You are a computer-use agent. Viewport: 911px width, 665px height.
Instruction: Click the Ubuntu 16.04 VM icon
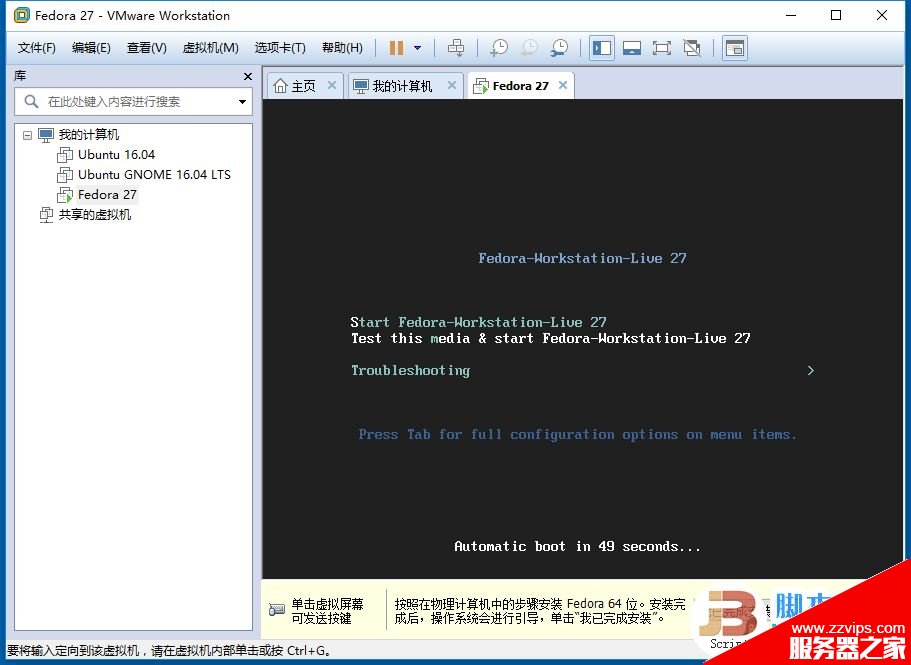64,155
